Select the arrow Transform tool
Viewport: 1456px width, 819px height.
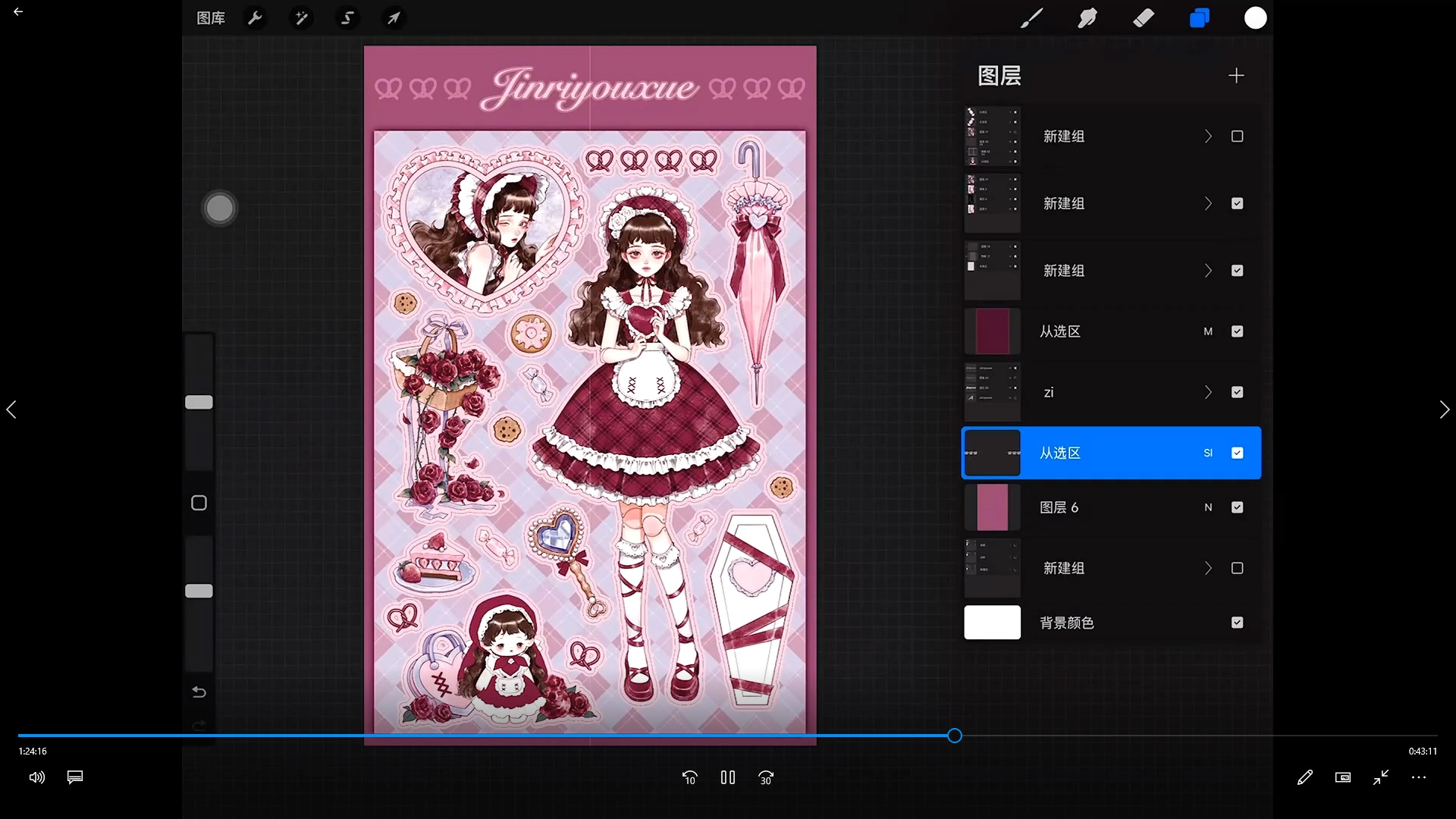coord(394,18)
